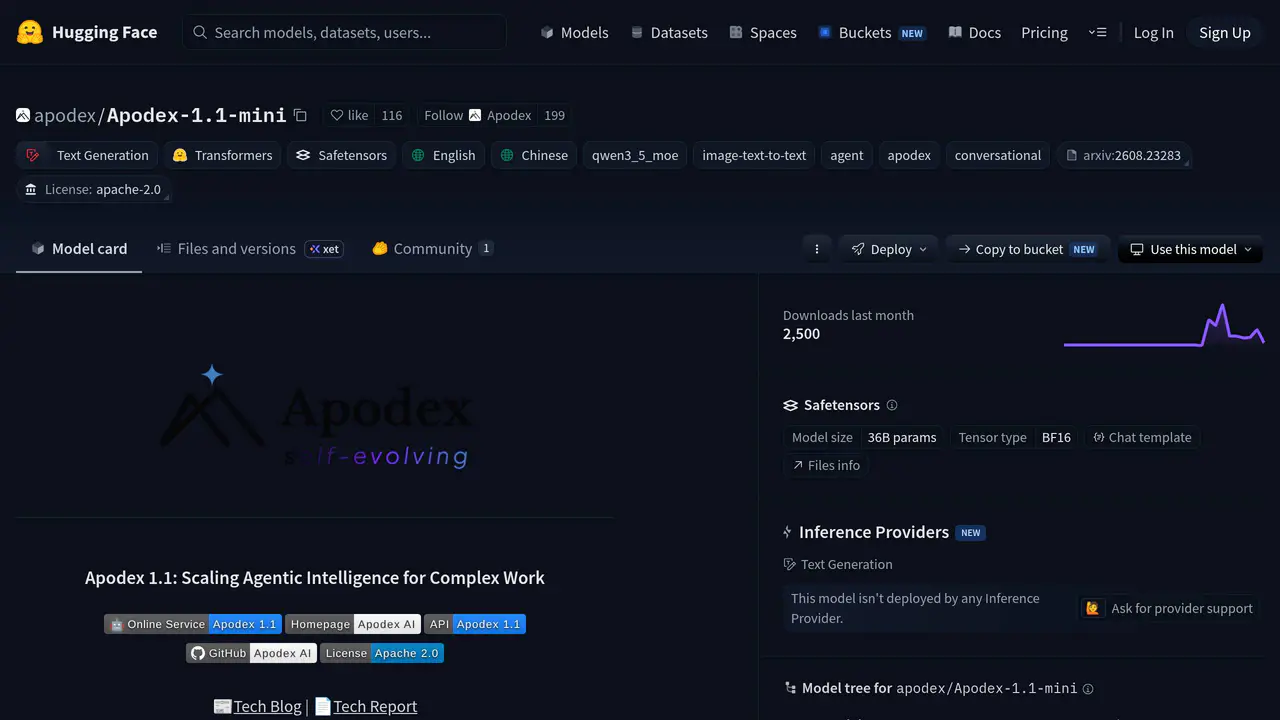
Task: Select the Safetensors tag
Action: pyautogui.click(x=341, y=155)
